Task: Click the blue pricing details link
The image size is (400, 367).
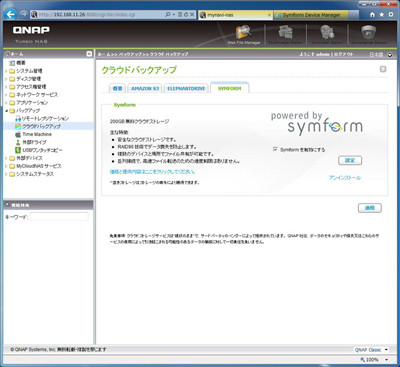Action: point(152,172)
